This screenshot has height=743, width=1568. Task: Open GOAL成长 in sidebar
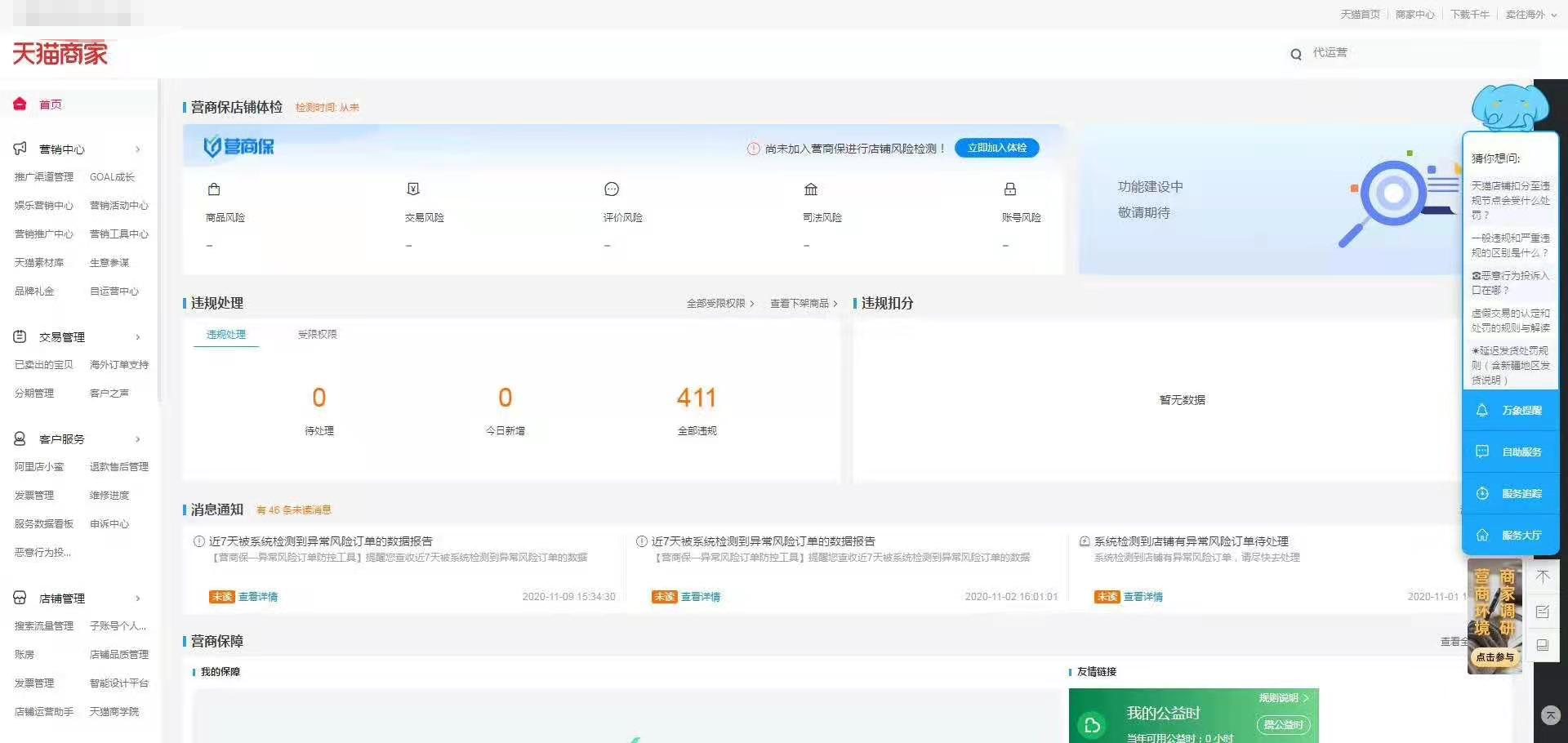pos(112,177)
